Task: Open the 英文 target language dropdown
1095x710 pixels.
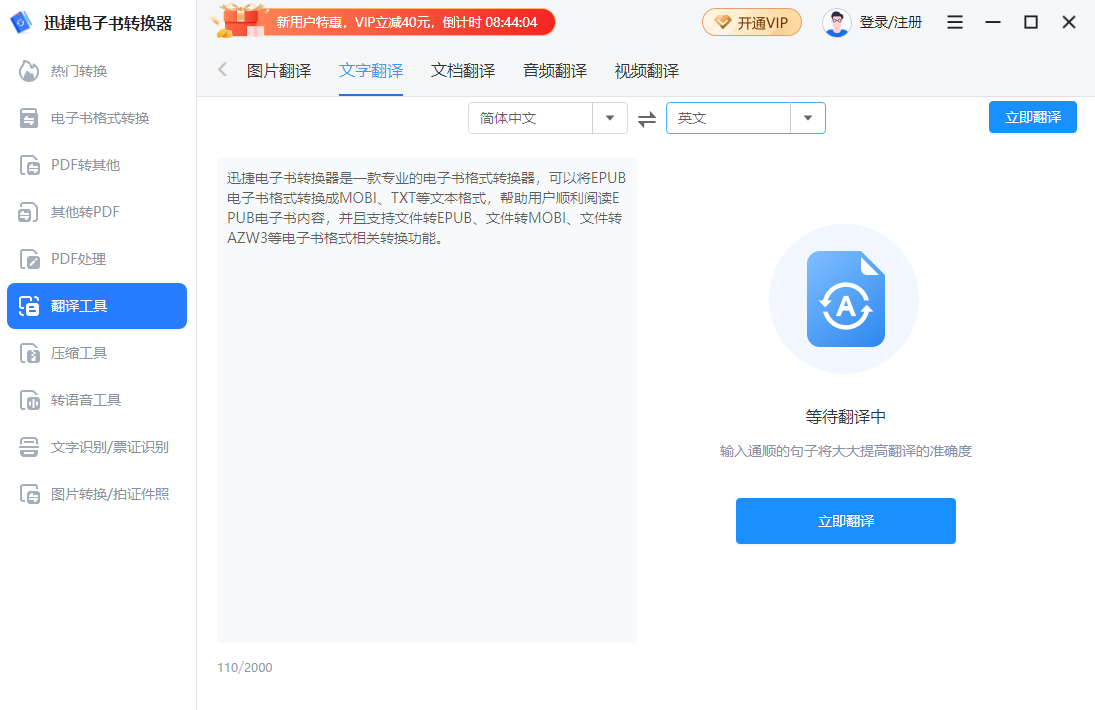Action: click(746, 118)
